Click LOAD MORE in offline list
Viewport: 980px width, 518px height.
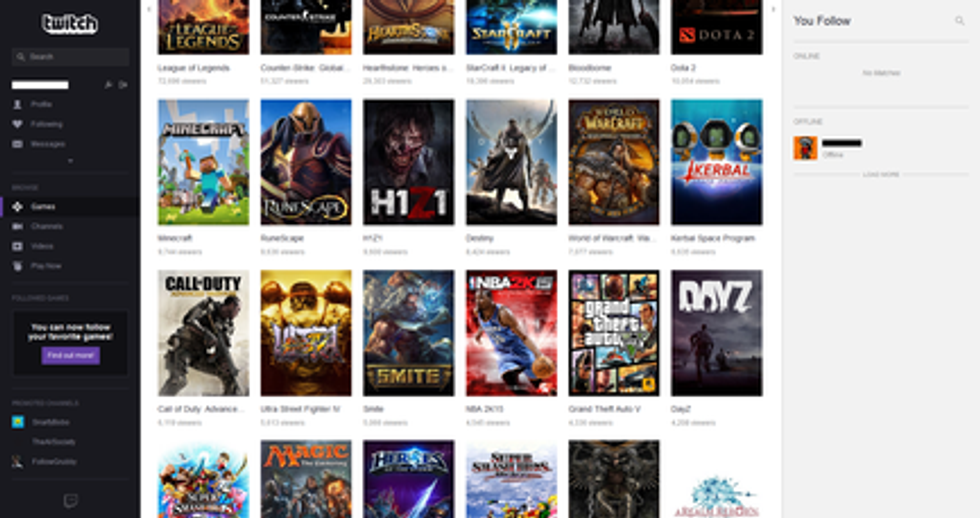[x=881, y=174]
